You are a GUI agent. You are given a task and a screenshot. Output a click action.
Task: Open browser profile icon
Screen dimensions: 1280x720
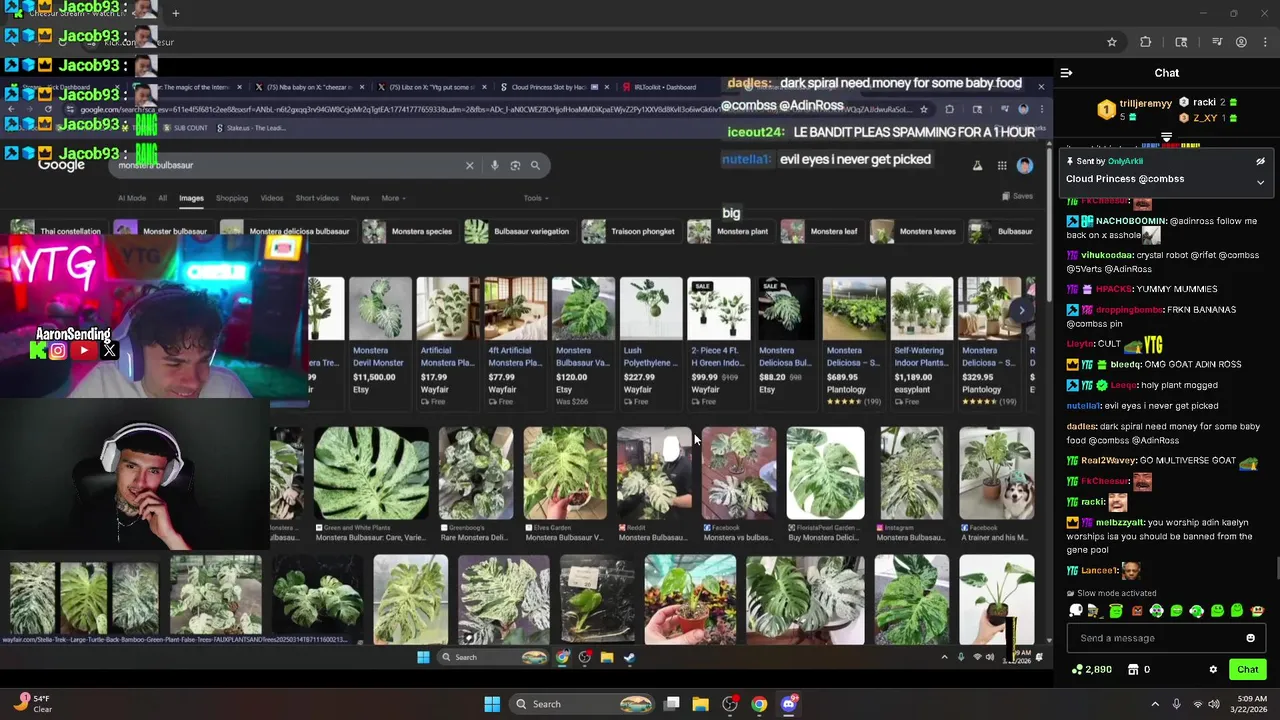click(x=1241, y=42)
